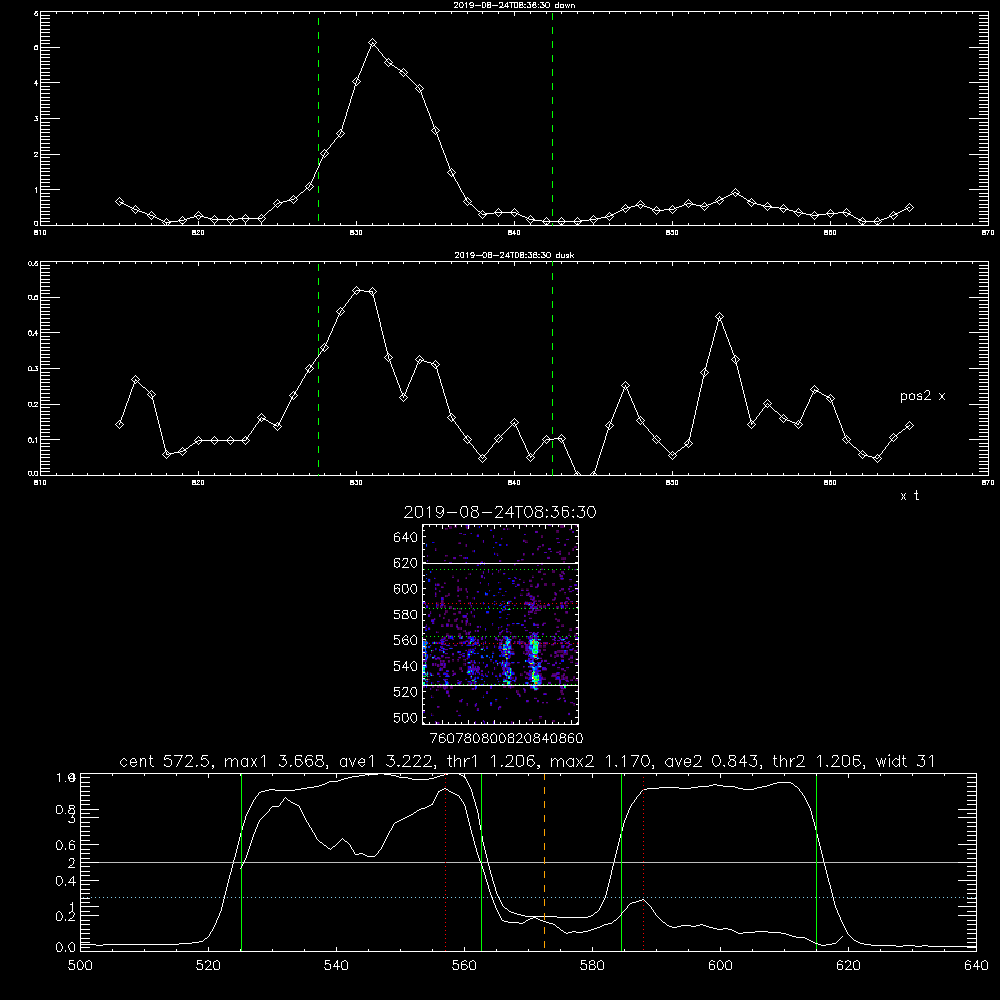This screenshot has height=1000, width=1000.
Task: Click the first data marker of dawn curve
Action: click(119, 202)
